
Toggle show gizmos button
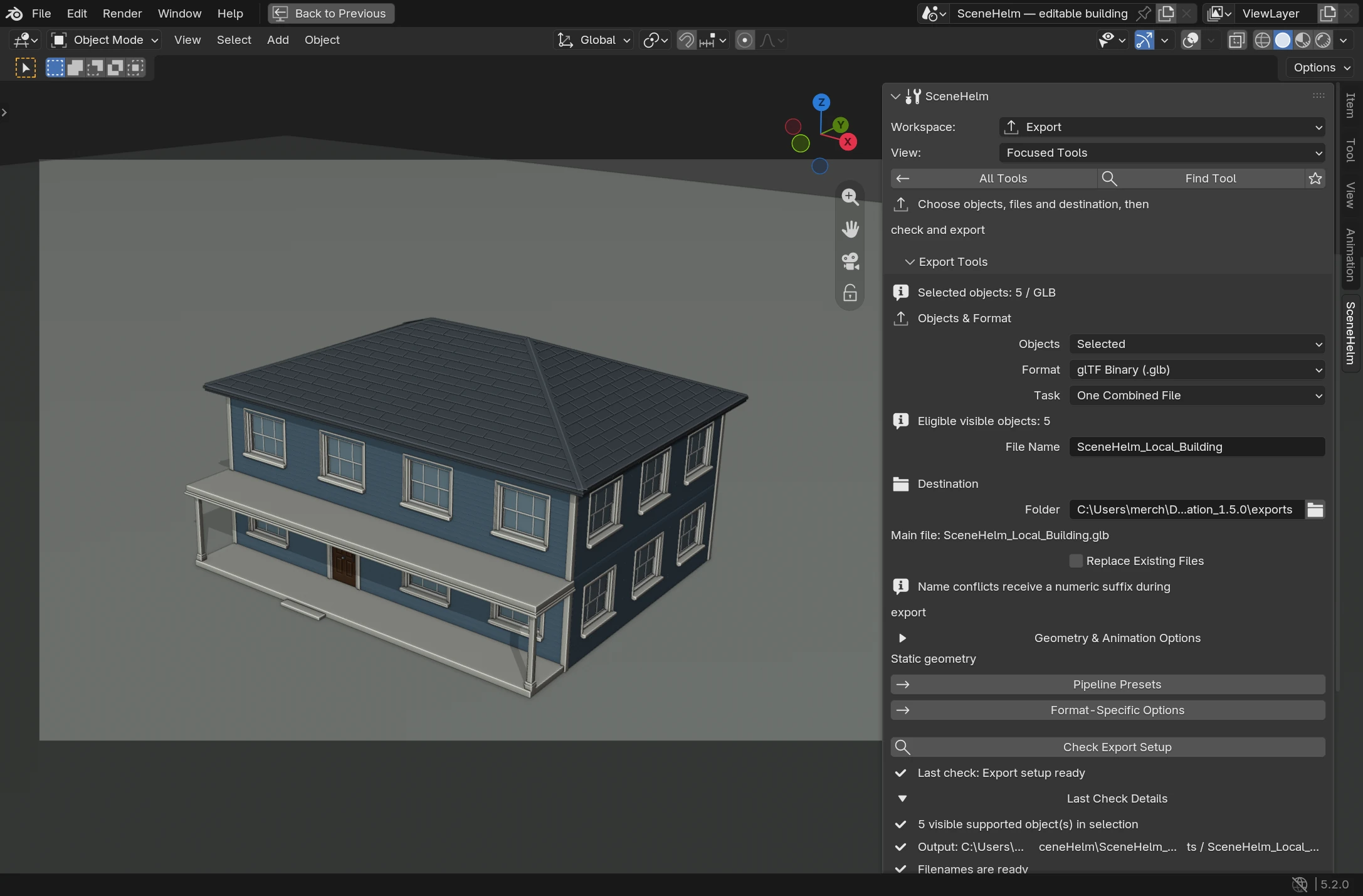click(1144, 40)
